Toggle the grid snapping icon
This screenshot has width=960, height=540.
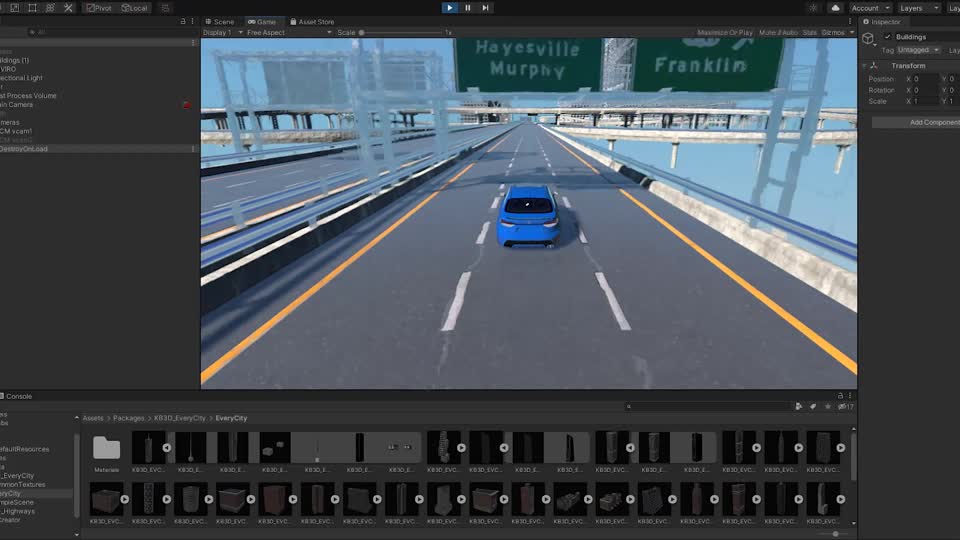click(x=165, y=8)
